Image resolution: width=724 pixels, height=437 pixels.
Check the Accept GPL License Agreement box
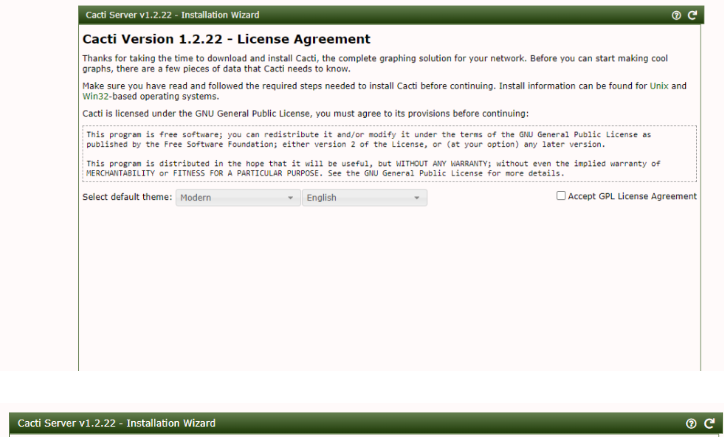click(x=561, y=196)
